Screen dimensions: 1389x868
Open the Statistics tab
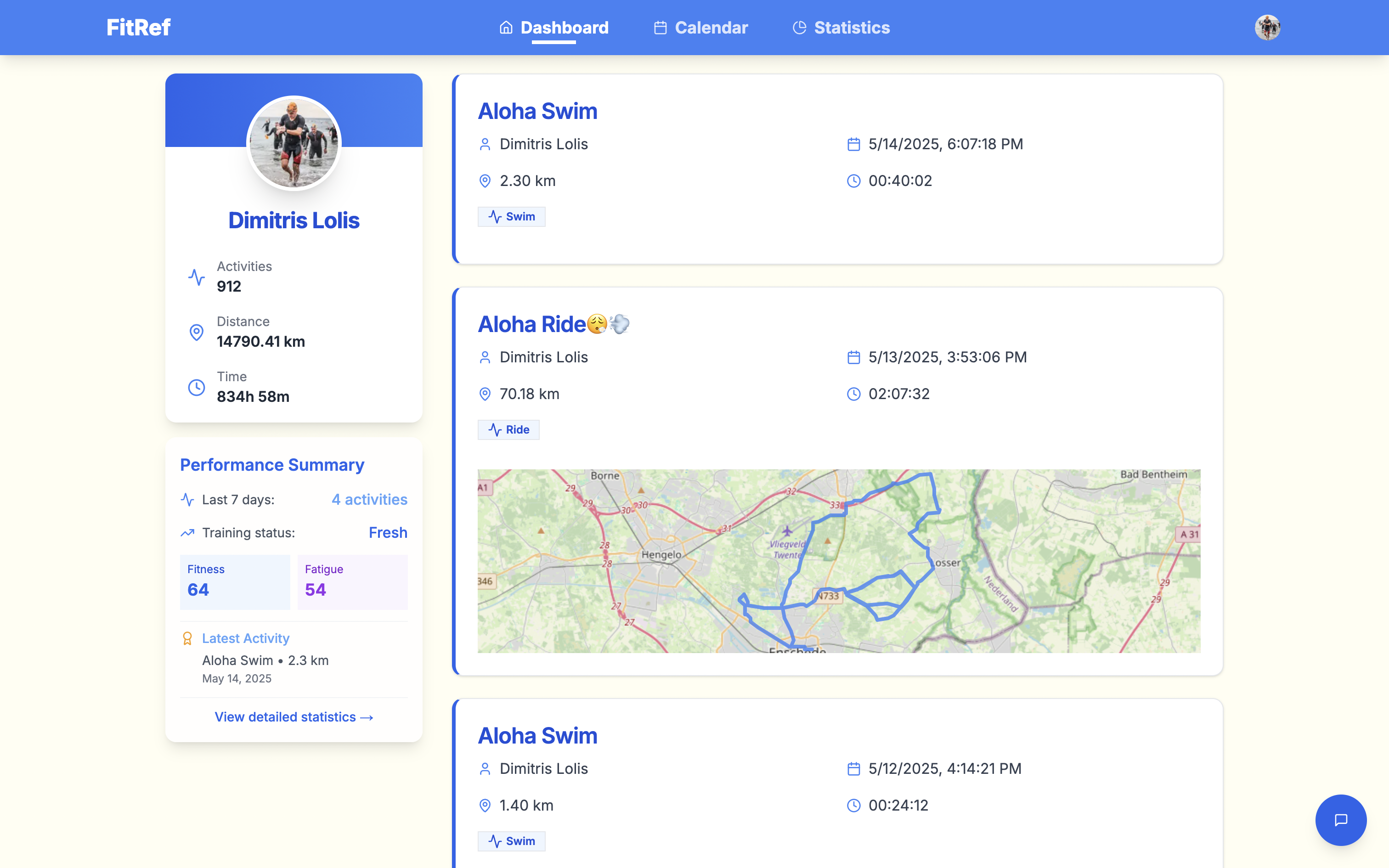[841, 28]
